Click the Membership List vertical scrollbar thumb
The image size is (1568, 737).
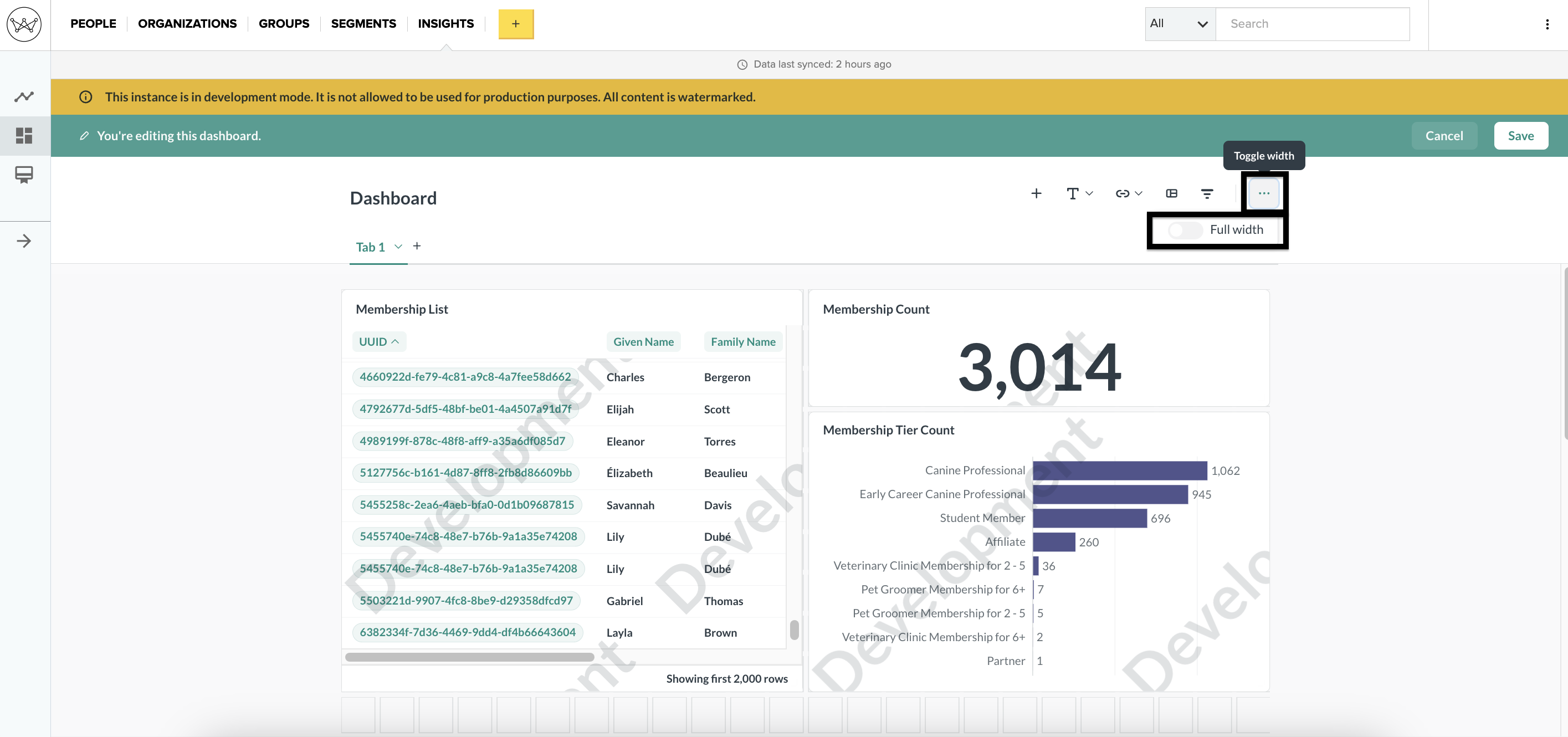[x=794, y=629]
